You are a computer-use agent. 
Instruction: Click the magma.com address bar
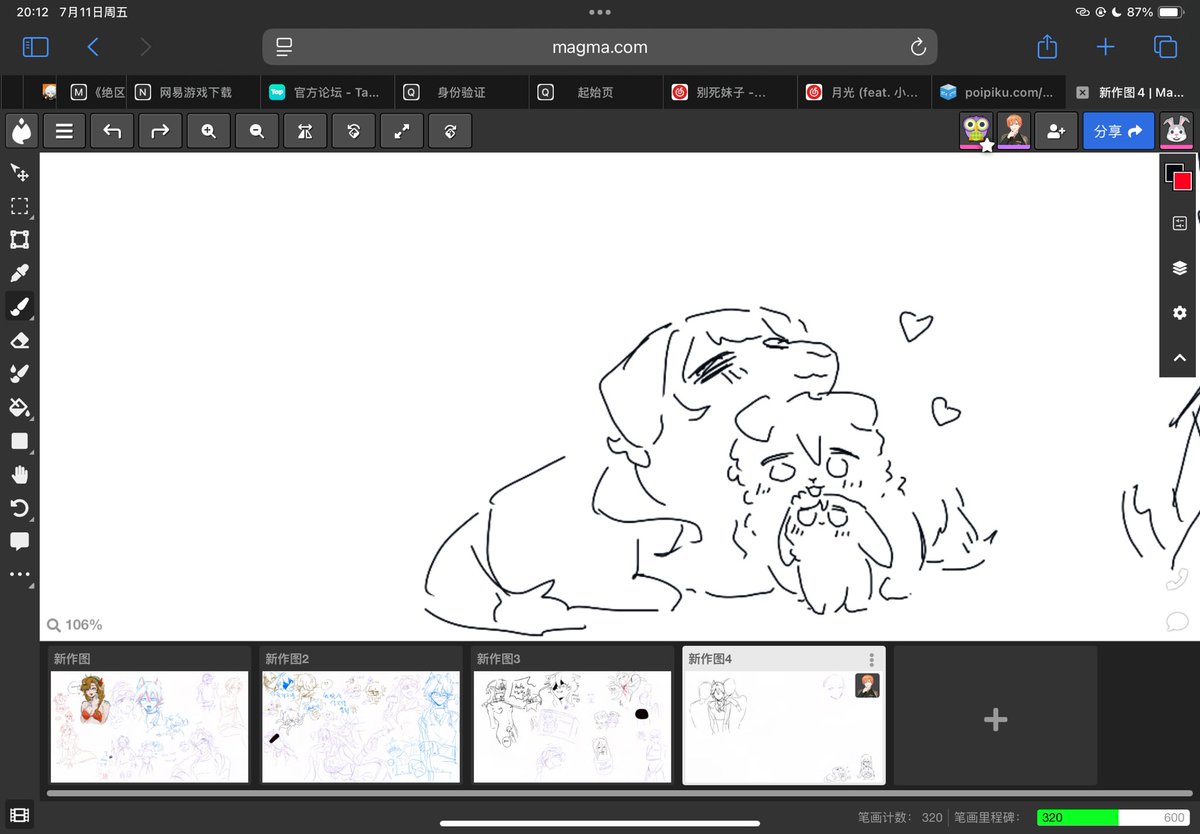coord(600,47)
